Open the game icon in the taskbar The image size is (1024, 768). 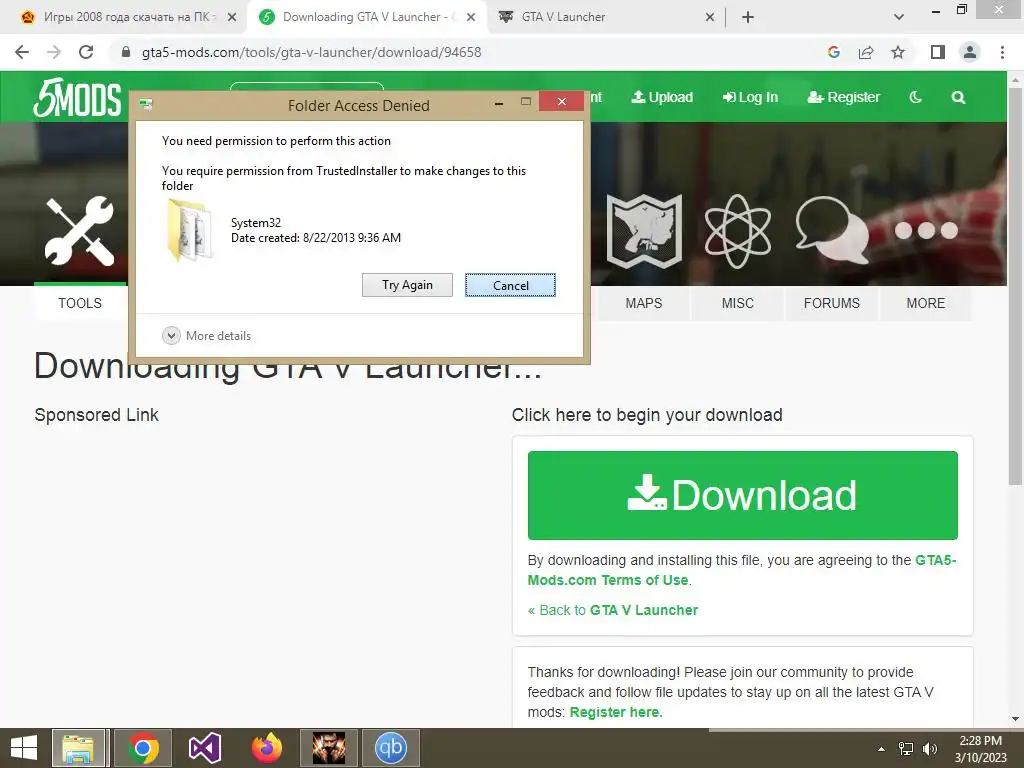point(328,748)
